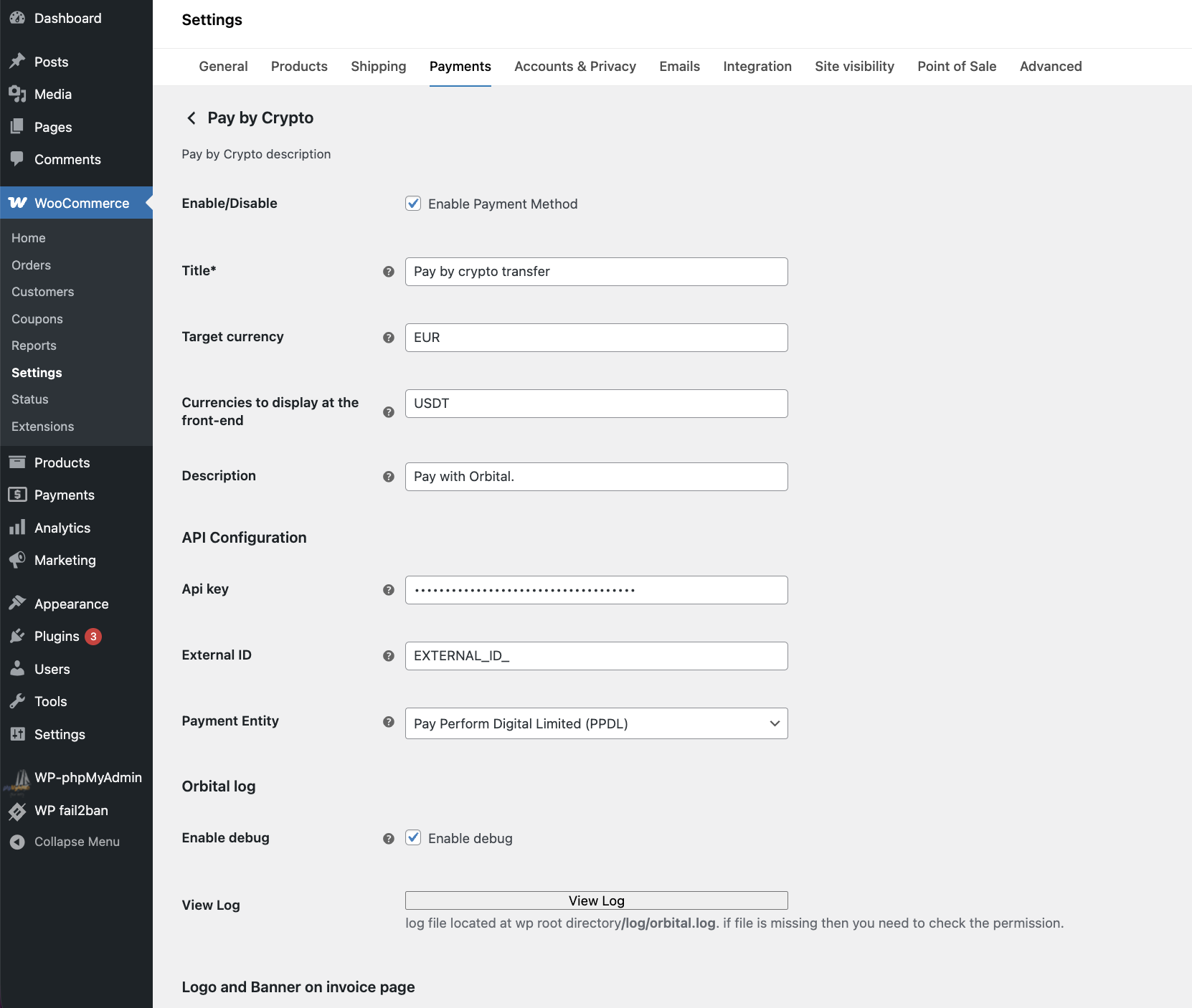Uncheck the Enable debug checkbox
This screenshot has width=1192, height=1008.
point(413,837)
